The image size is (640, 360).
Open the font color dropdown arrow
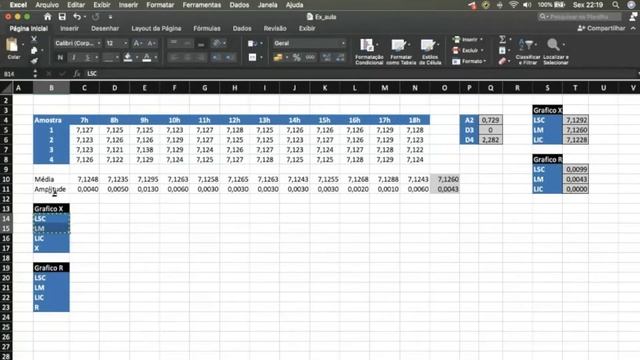[156, 58]
